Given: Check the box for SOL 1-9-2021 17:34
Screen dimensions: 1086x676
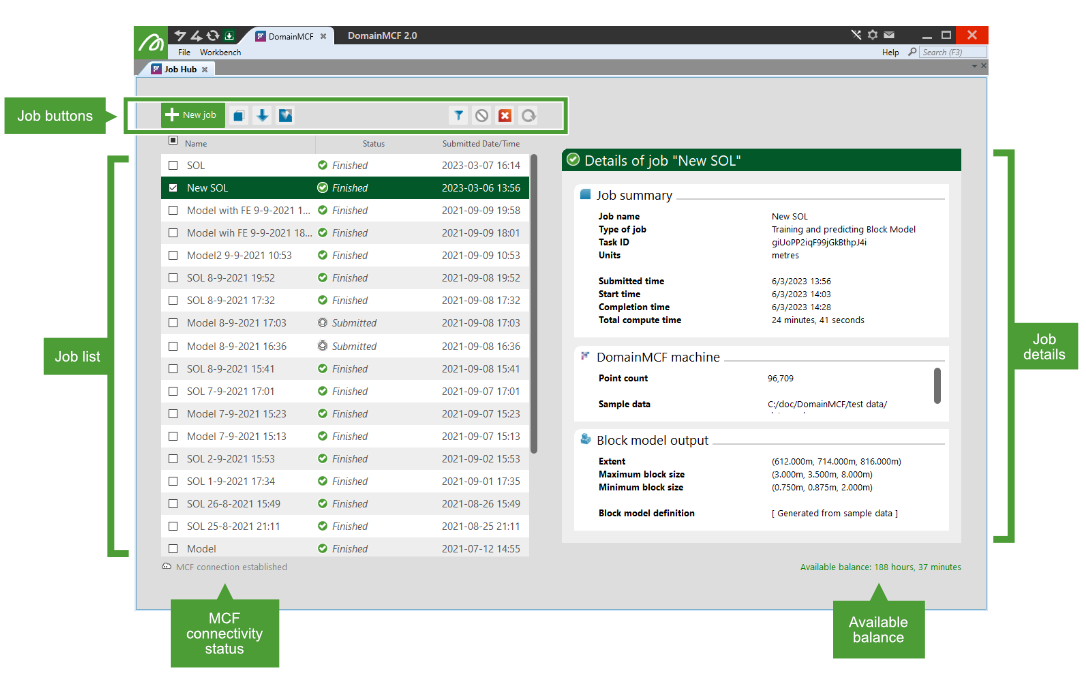Looking at the screenshot, I should coord(173,481).
